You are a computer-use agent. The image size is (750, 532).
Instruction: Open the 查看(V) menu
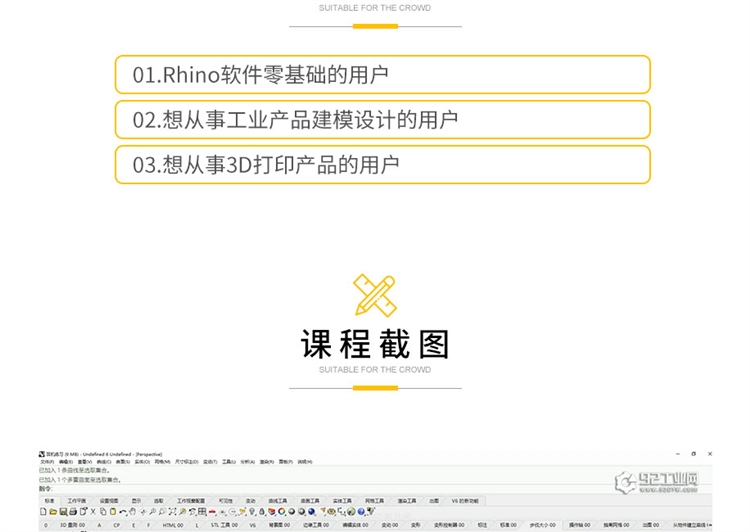(85, 462)
